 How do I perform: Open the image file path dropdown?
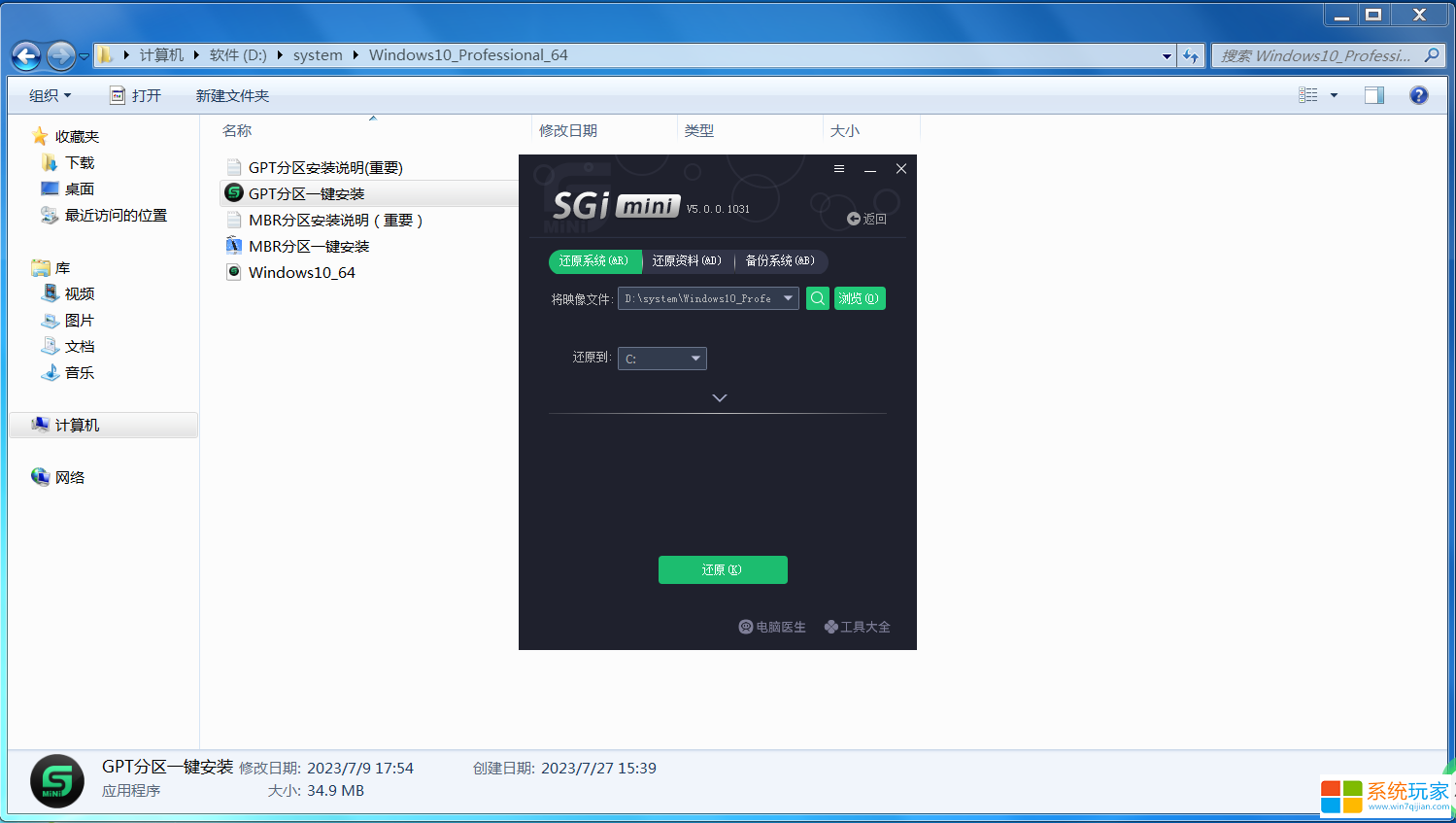pos(790,298)
